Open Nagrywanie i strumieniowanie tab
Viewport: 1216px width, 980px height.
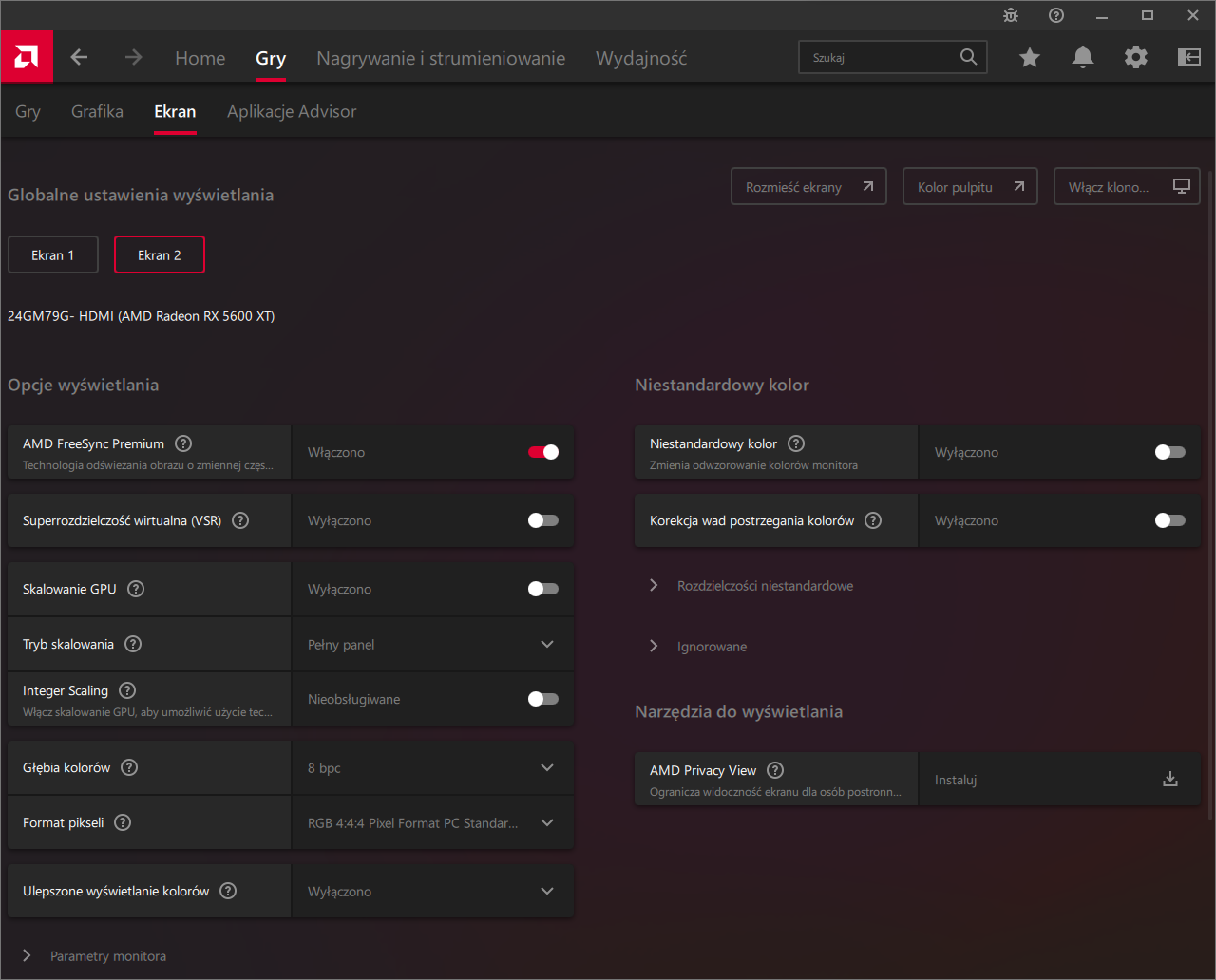click(441, 58)
